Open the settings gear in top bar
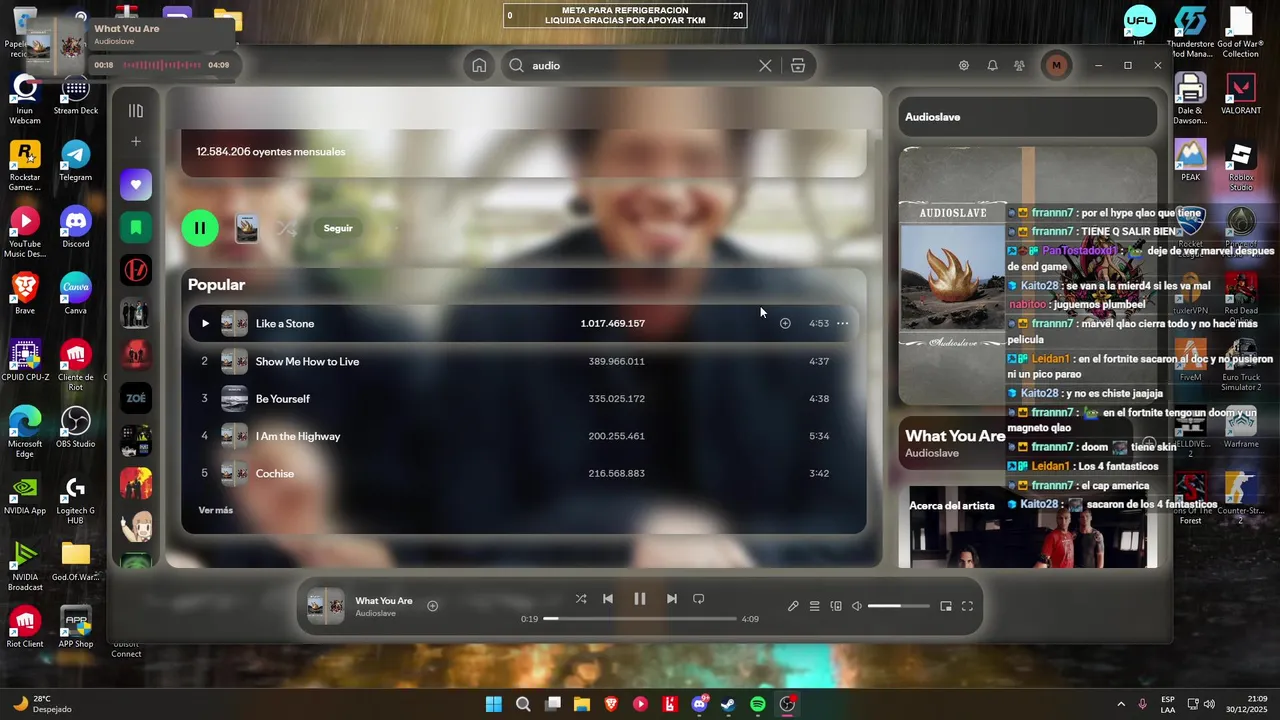The image size is (1280, 720). coord(964,65)
